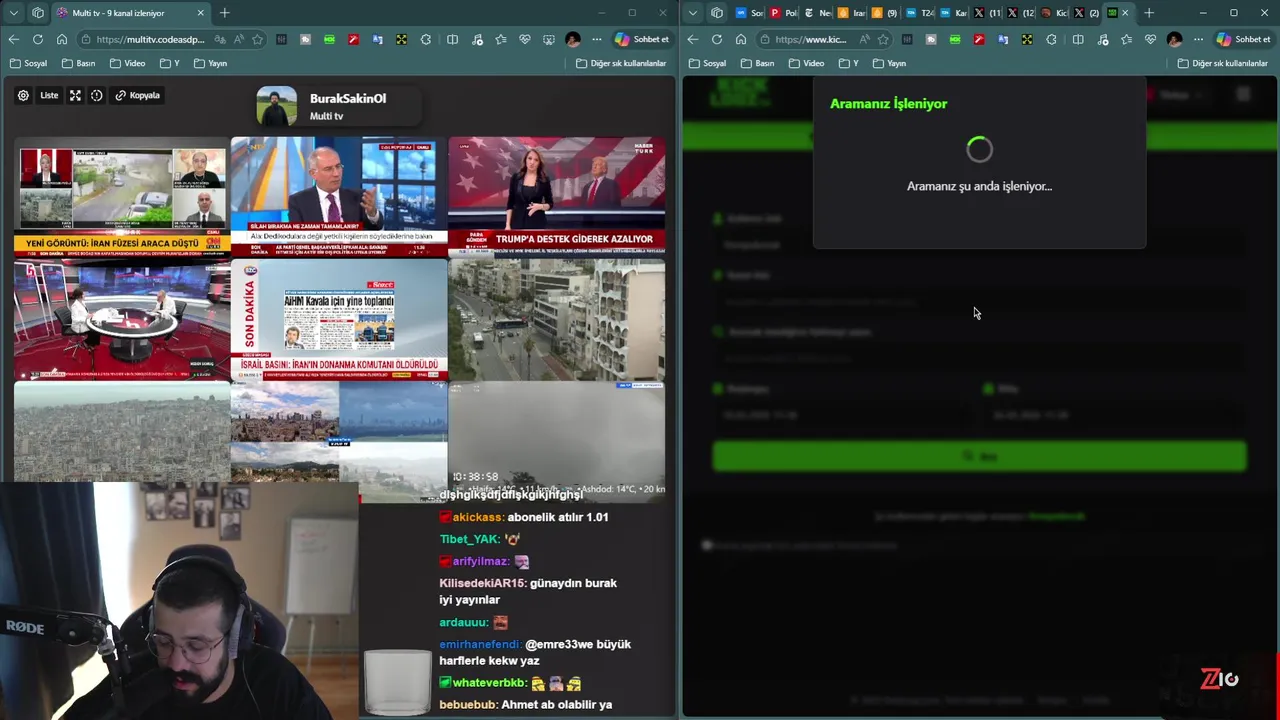Open Favorites icon in left browser
This screenshot has height=720, width=1280.
(x=501, y=39)
